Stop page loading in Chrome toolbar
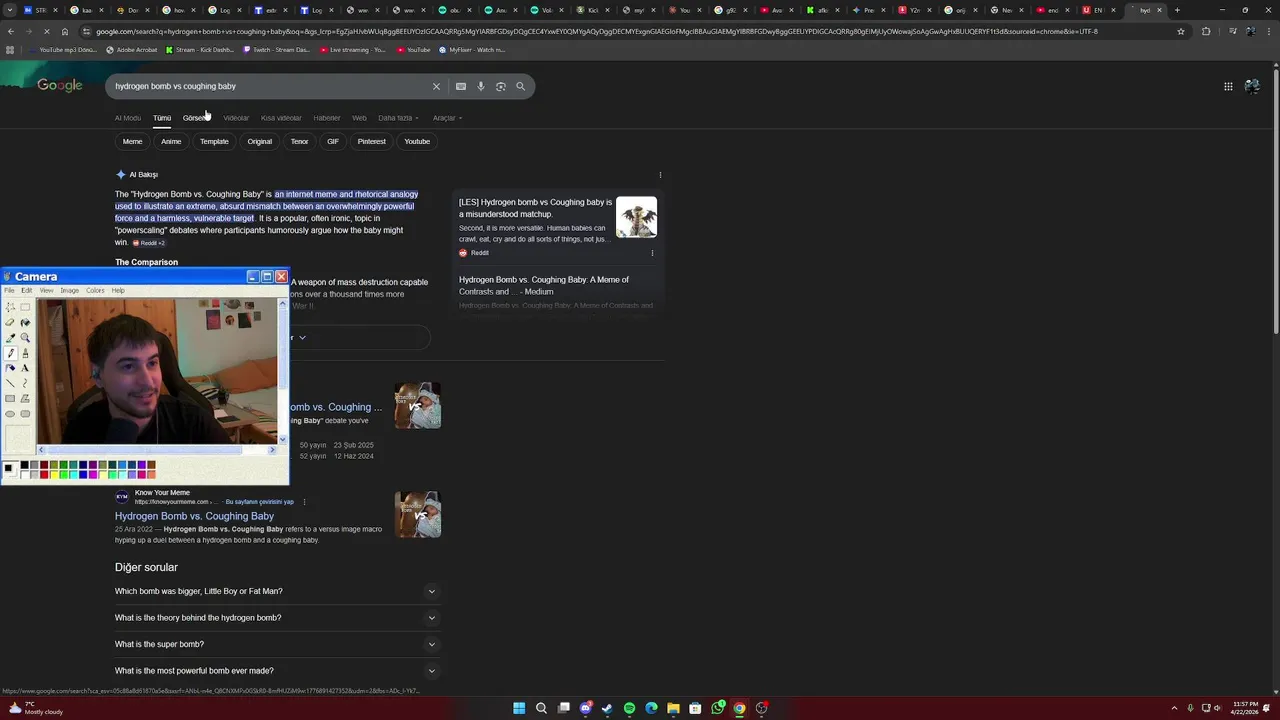1280x720 pixels. click(x=47, y=31)
